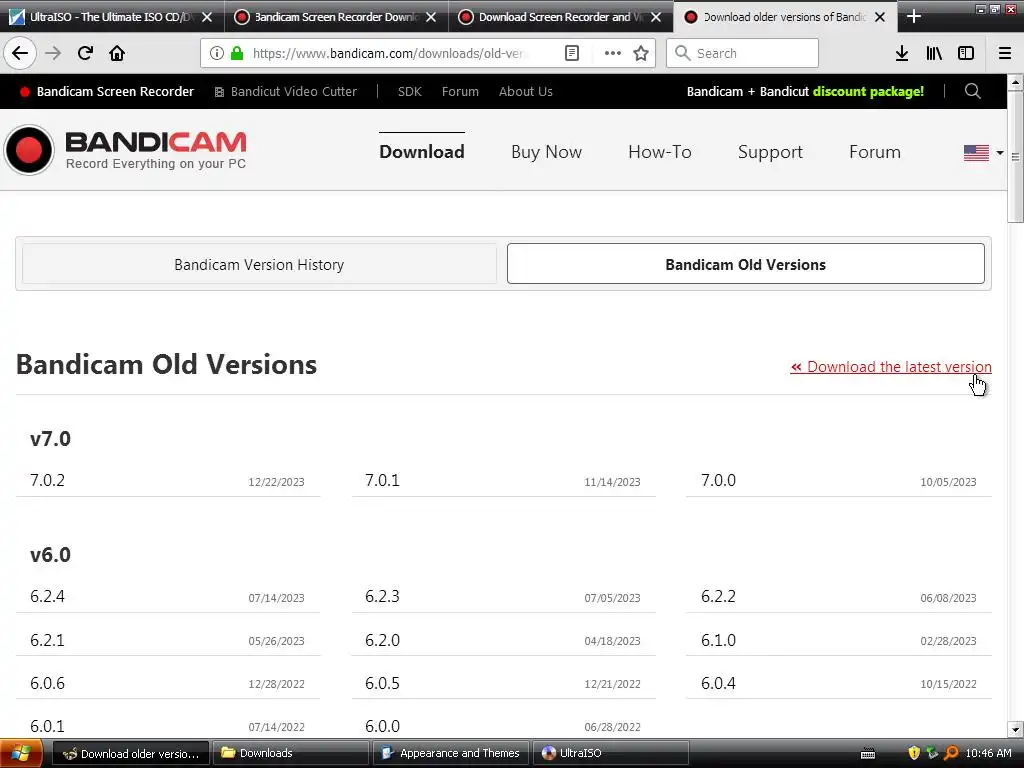Reload the current page
Screen dimensions: 1024x768
pos(85,53)
